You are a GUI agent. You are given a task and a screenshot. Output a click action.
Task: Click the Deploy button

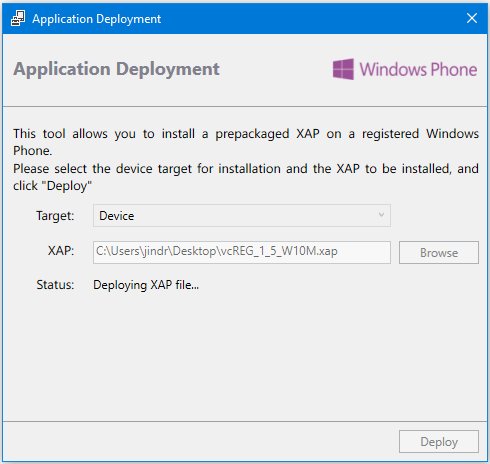(x=439, y=442)
